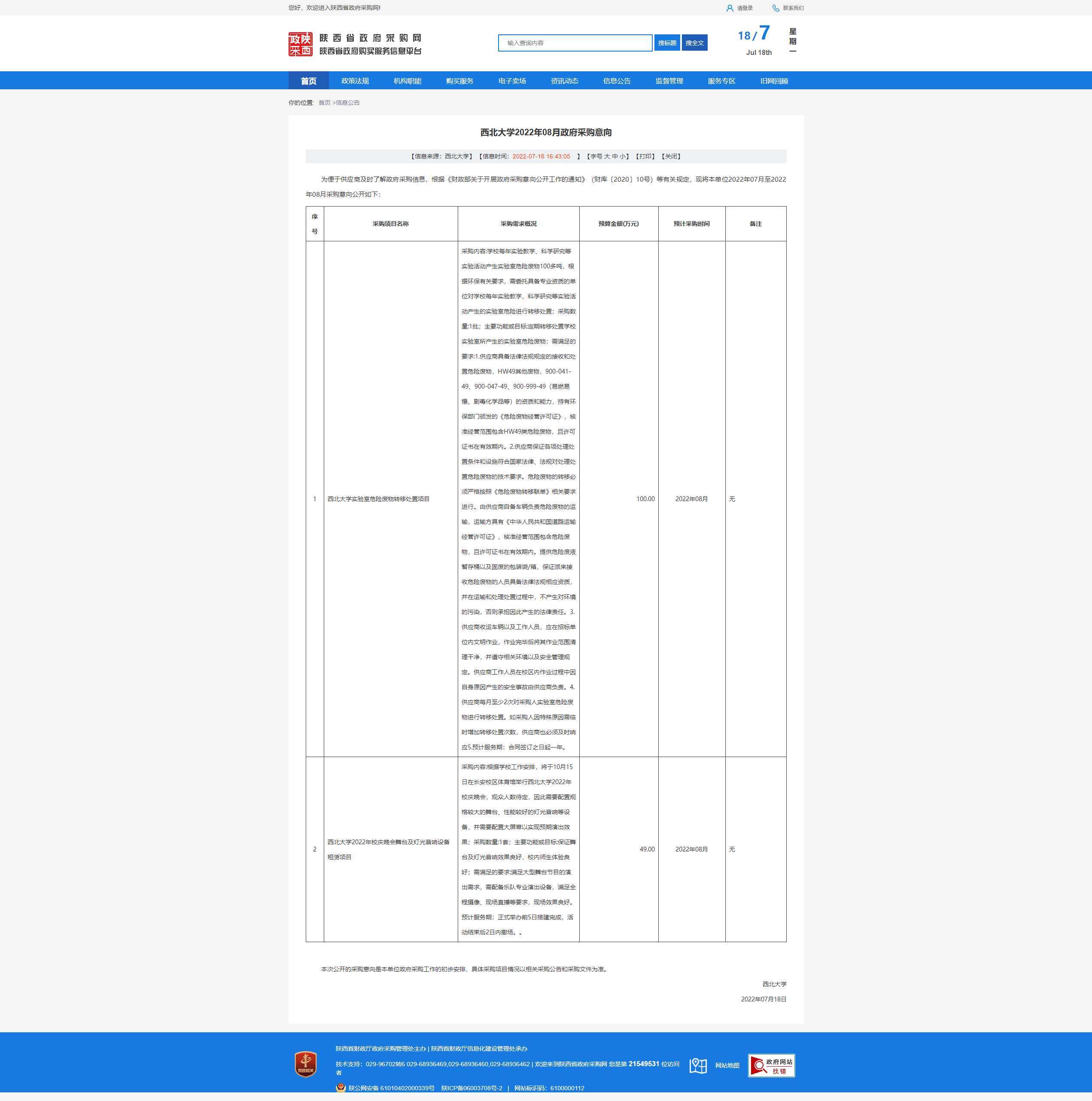Set font size to 中
1092x1101 pixels.
pos(615,156)
